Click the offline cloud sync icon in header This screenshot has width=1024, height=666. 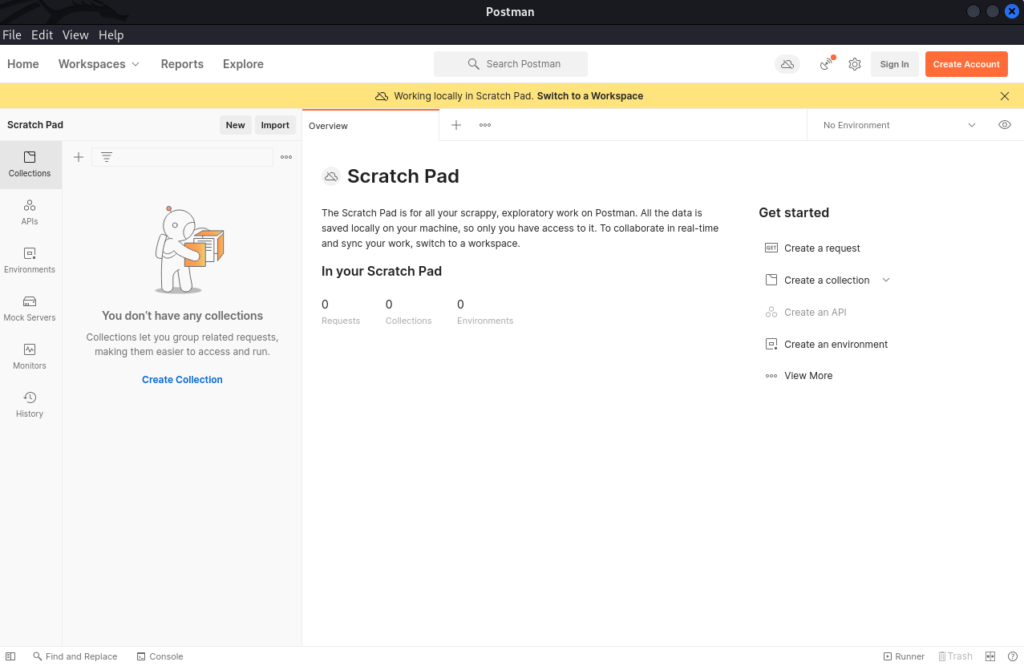pos(788,64)
